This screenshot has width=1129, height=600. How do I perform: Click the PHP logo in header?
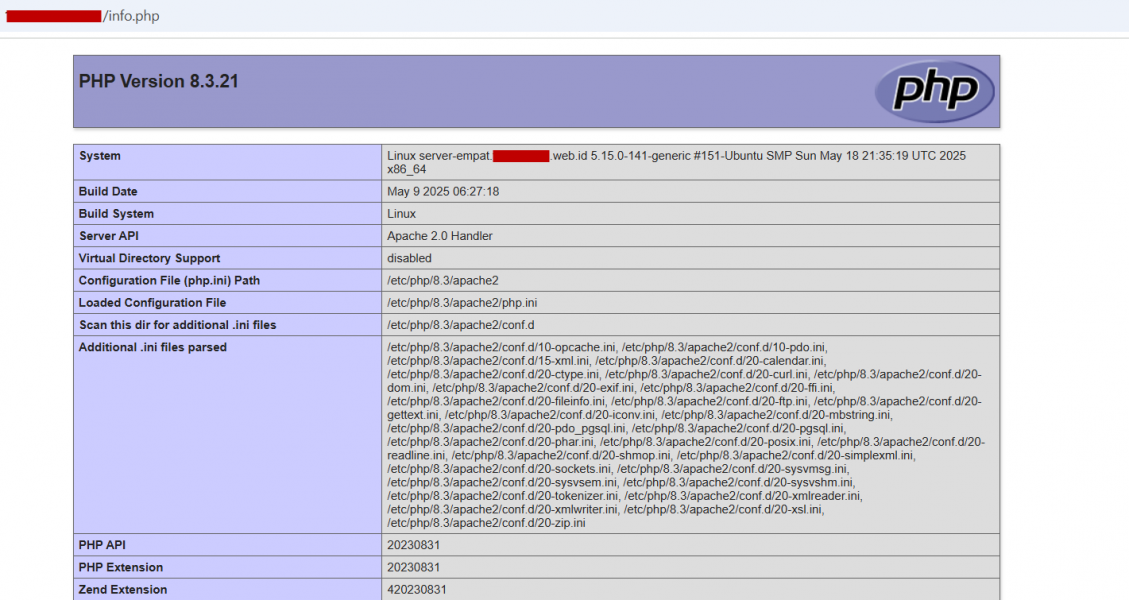935,91
